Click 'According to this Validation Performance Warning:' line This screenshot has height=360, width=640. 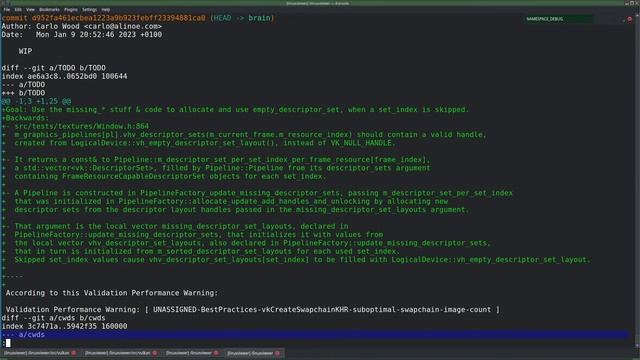click(112, 293)
